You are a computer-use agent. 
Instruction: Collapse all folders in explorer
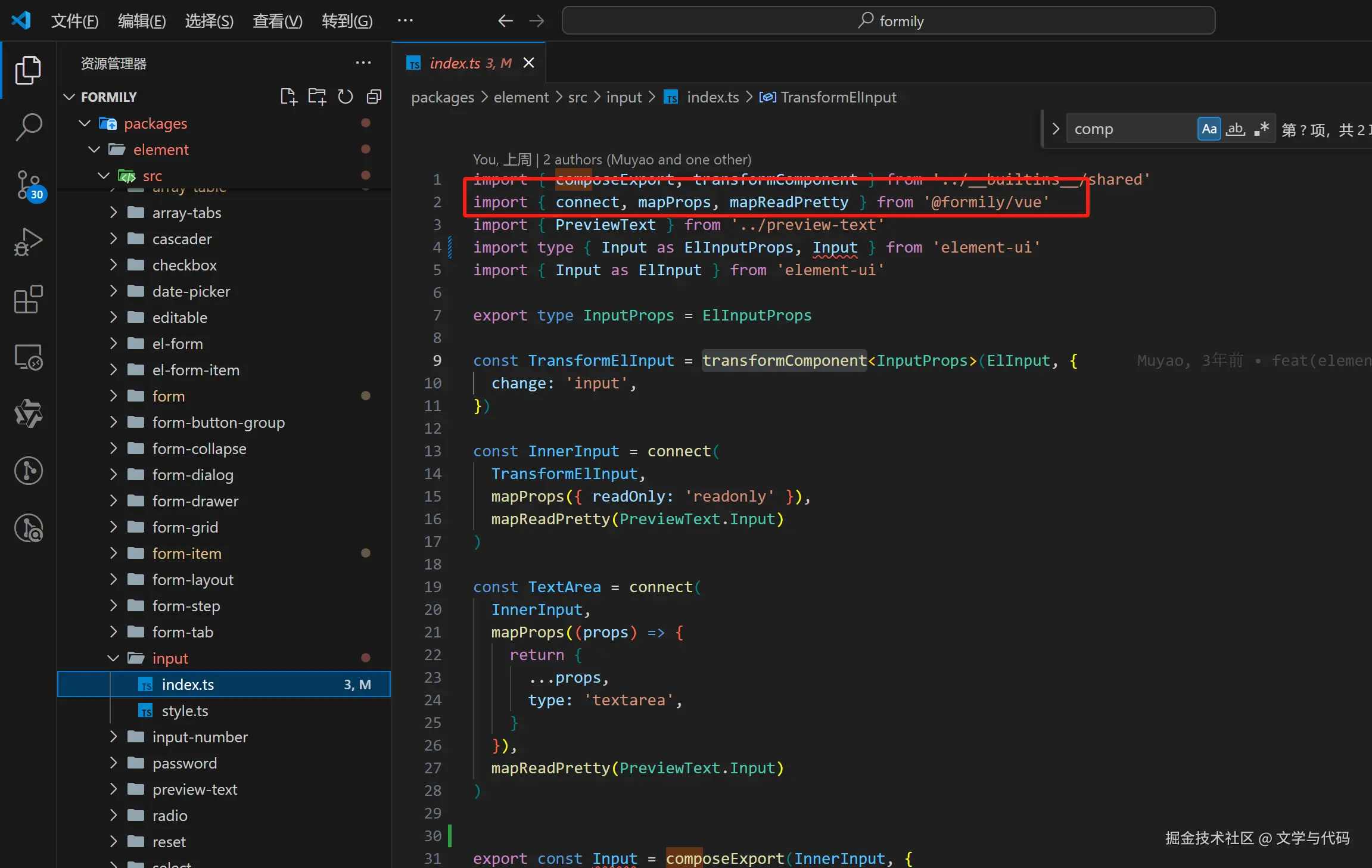click(x=374, y=97)
